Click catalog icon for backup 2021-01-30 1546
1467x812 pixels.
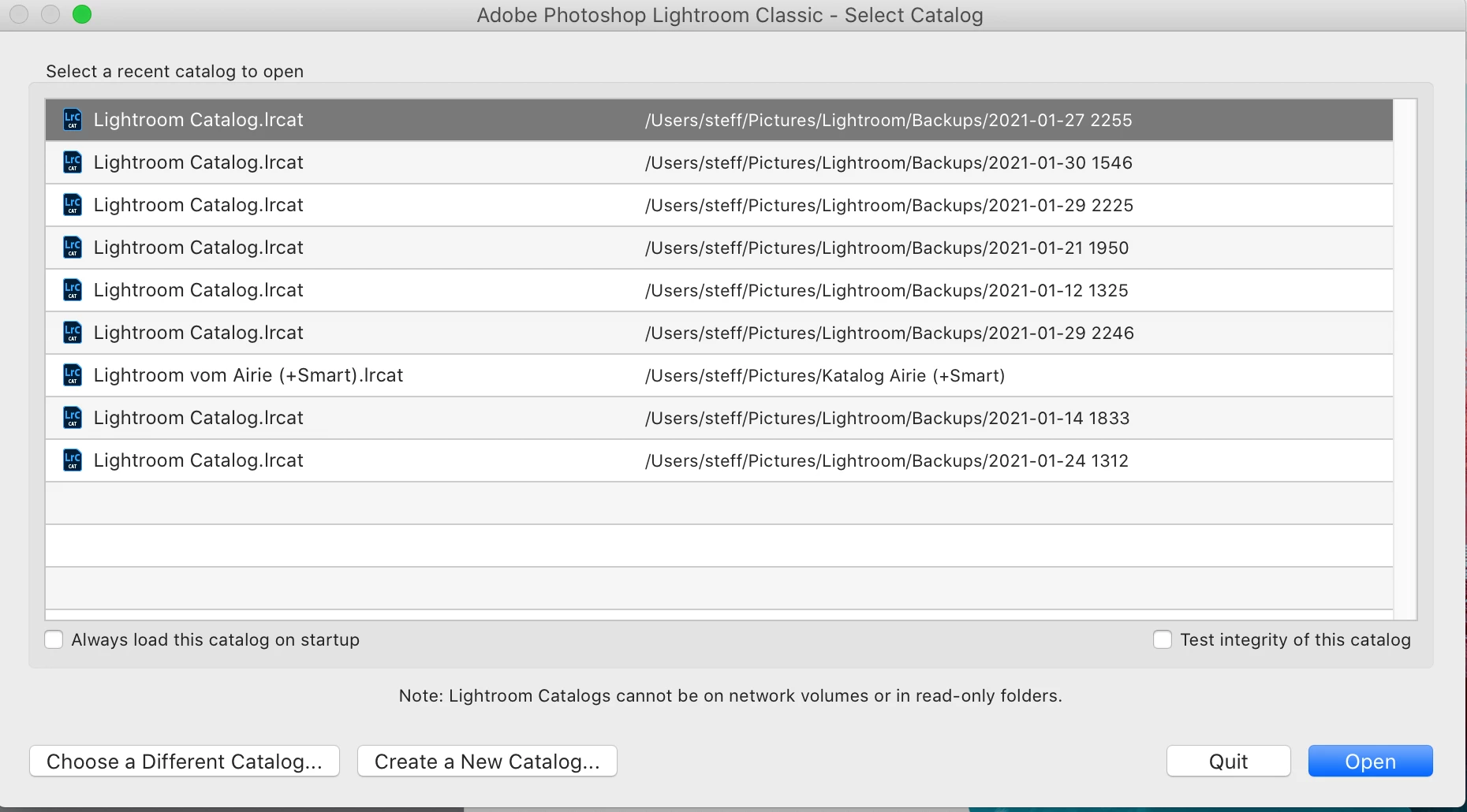click(x=73, y=162)
